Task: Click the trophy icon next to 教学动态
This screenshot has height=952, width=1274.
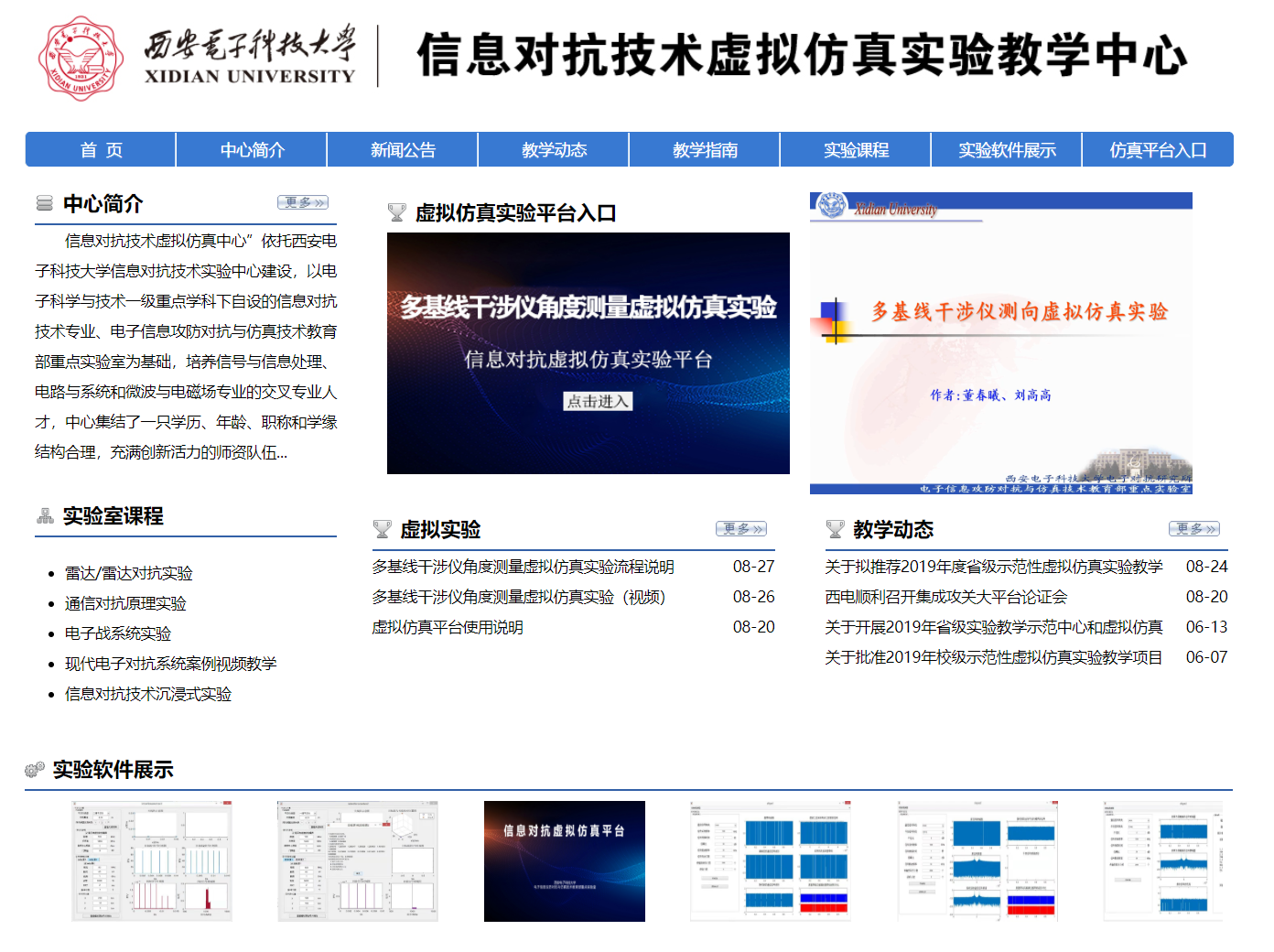Action: click(x=835, y=529)
